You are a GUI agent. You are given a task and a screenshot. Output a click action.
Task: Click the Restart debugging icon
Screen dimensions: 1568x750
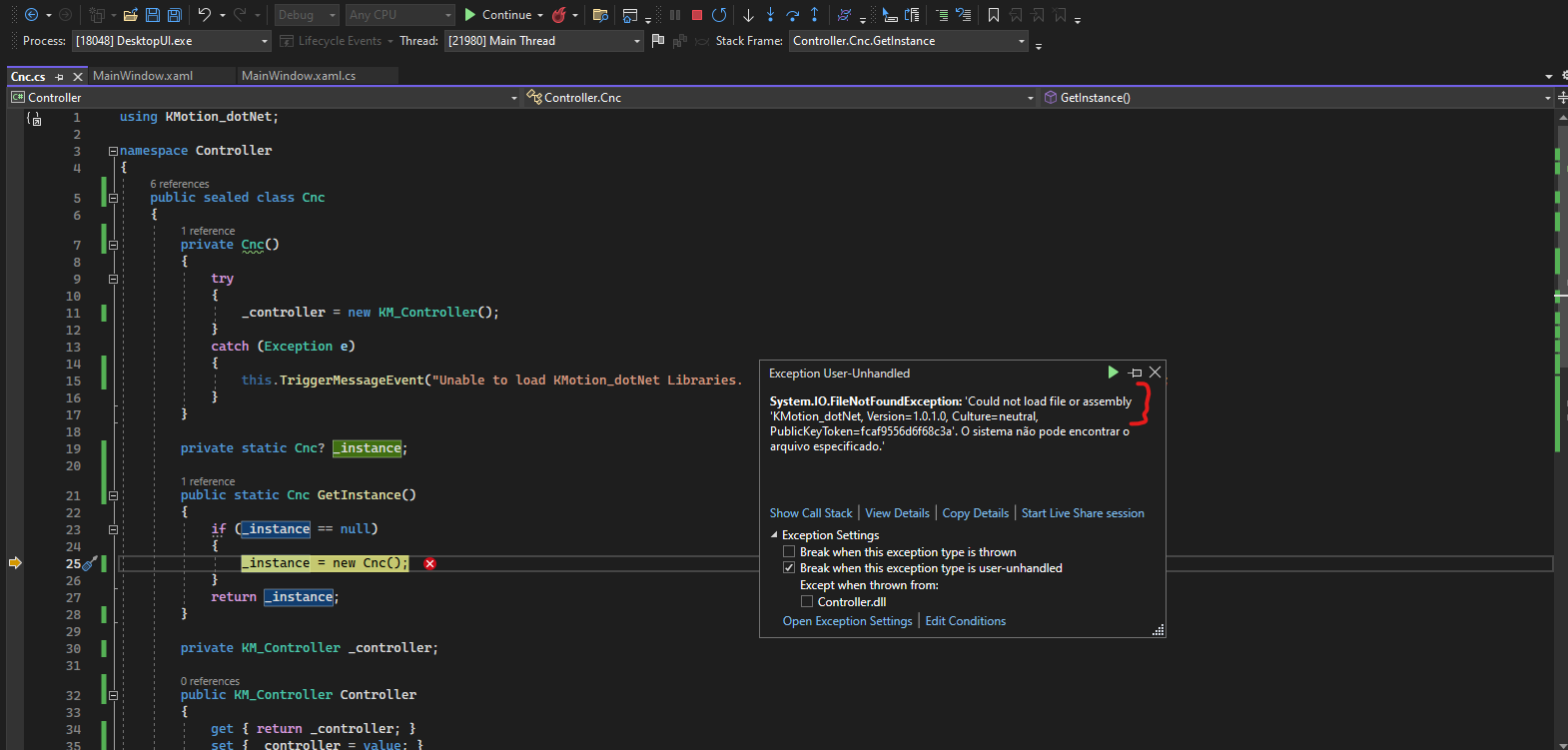719,15
